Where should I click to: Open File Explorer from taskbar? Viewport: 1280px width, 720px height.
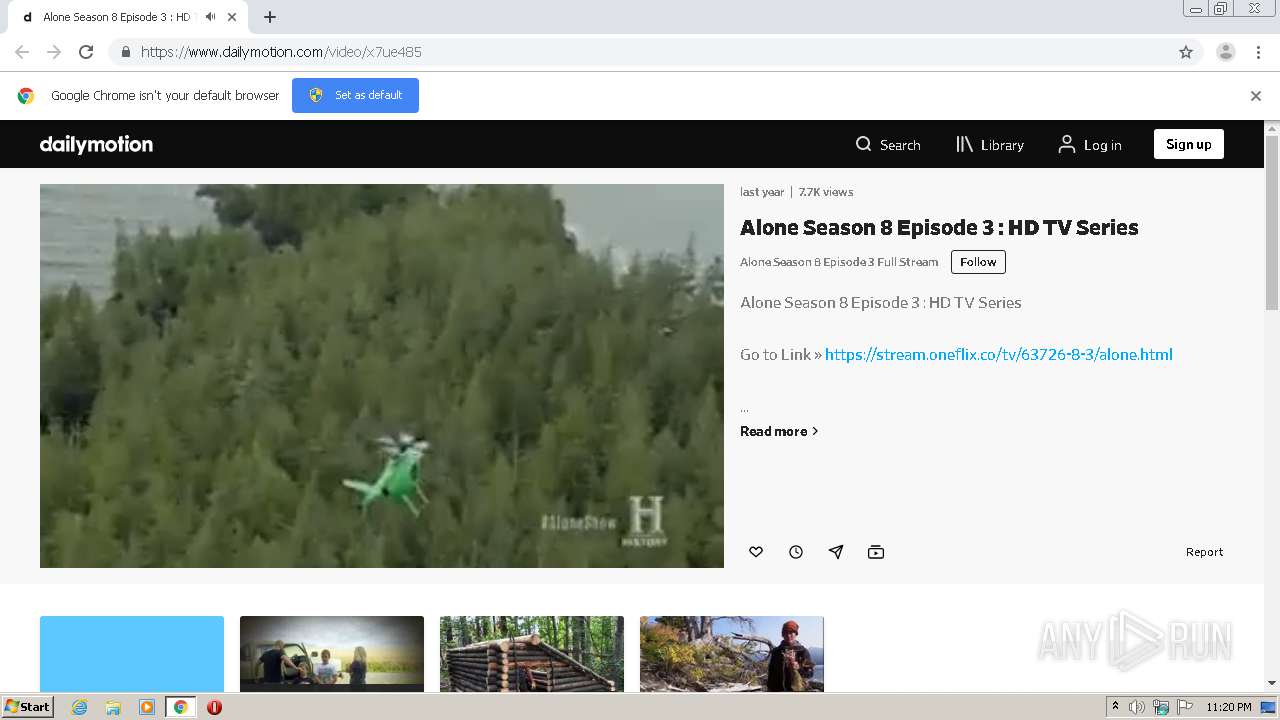coord(113,707)
